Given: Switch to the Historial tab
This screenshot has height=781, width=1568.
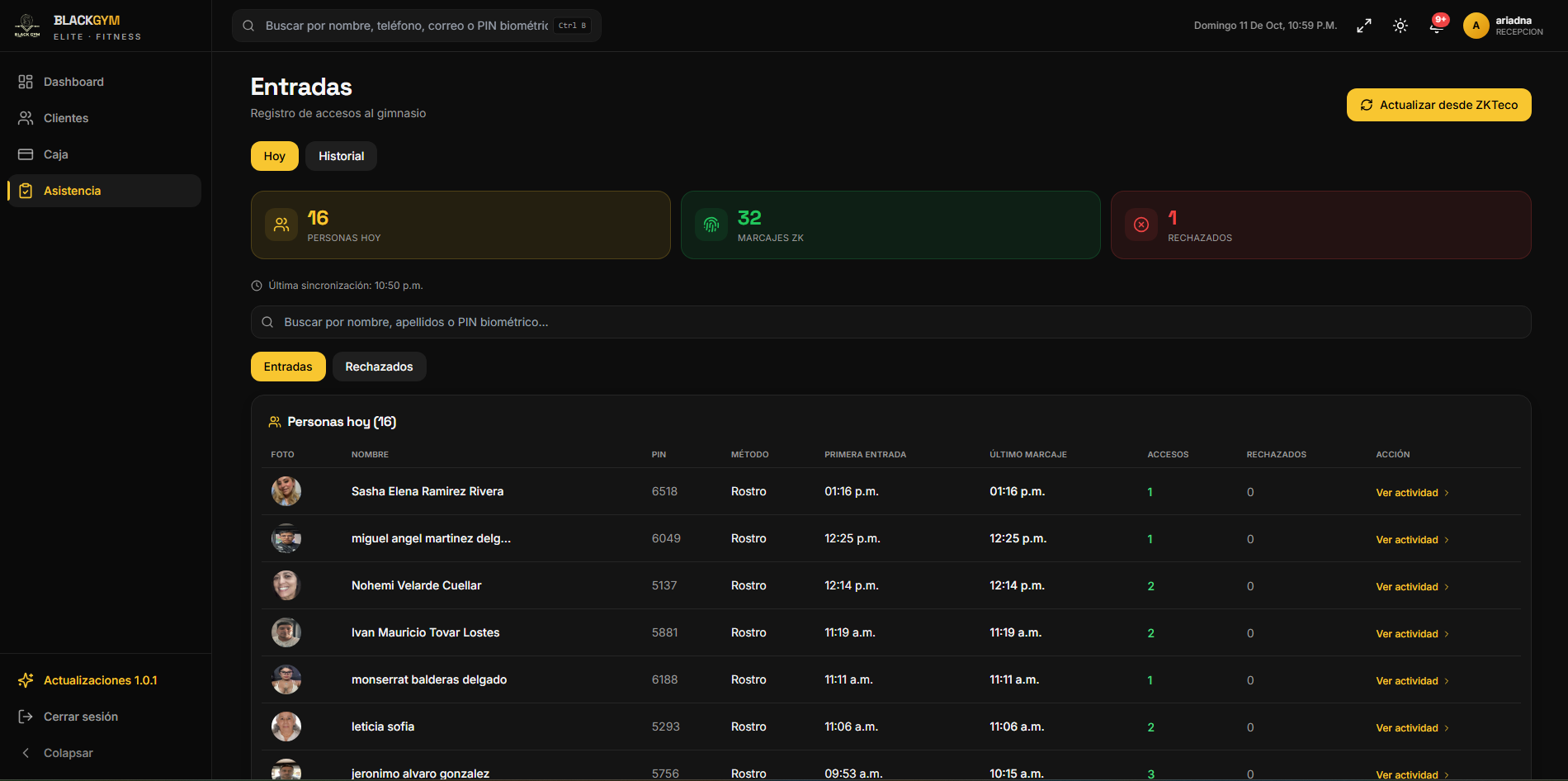Looking at the screenshot, I should (x=341, y=156).
